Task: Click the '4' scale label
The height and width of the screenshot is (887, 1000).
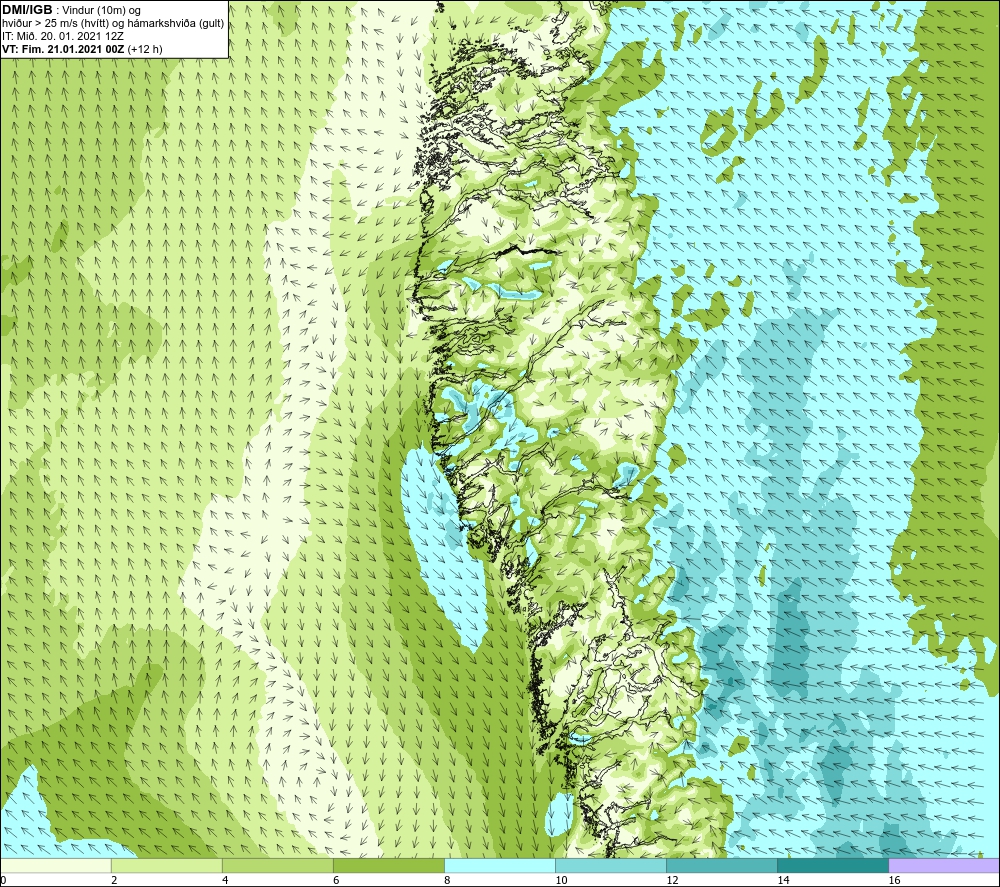Action: 225,880
